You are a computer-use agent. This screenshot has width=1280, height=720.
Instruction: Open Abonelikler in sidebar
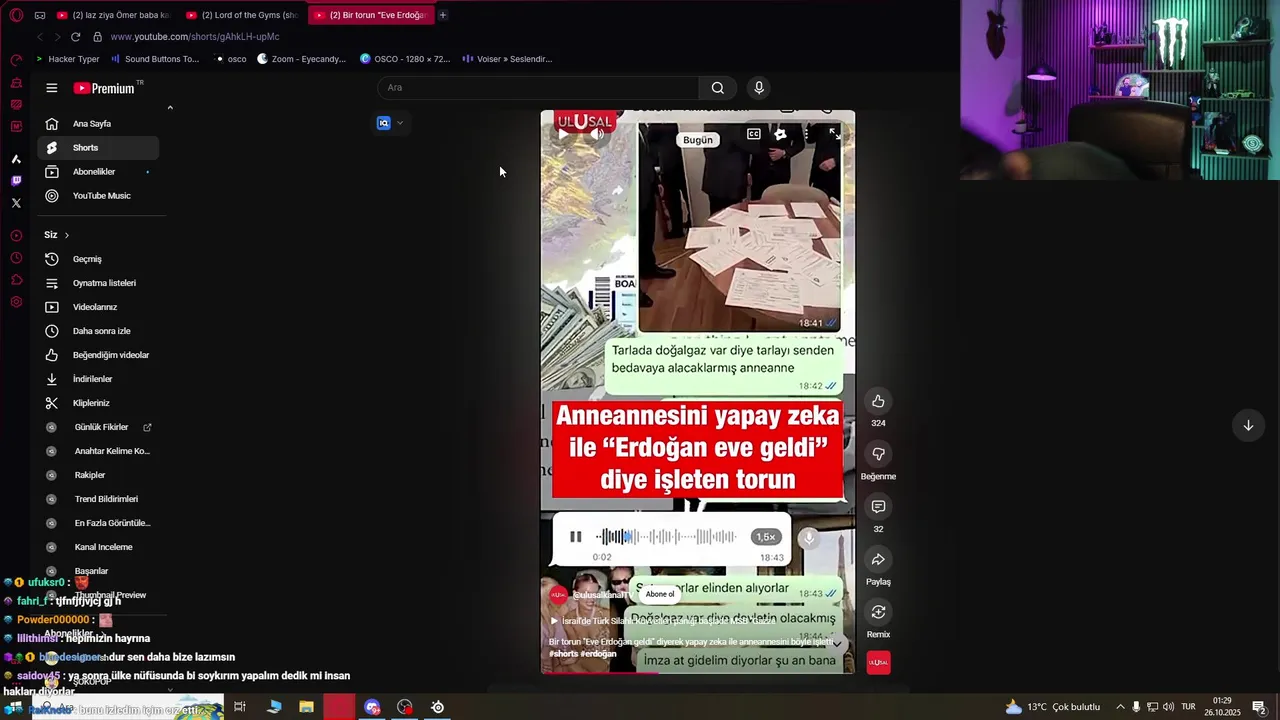[x=98, y=172]
